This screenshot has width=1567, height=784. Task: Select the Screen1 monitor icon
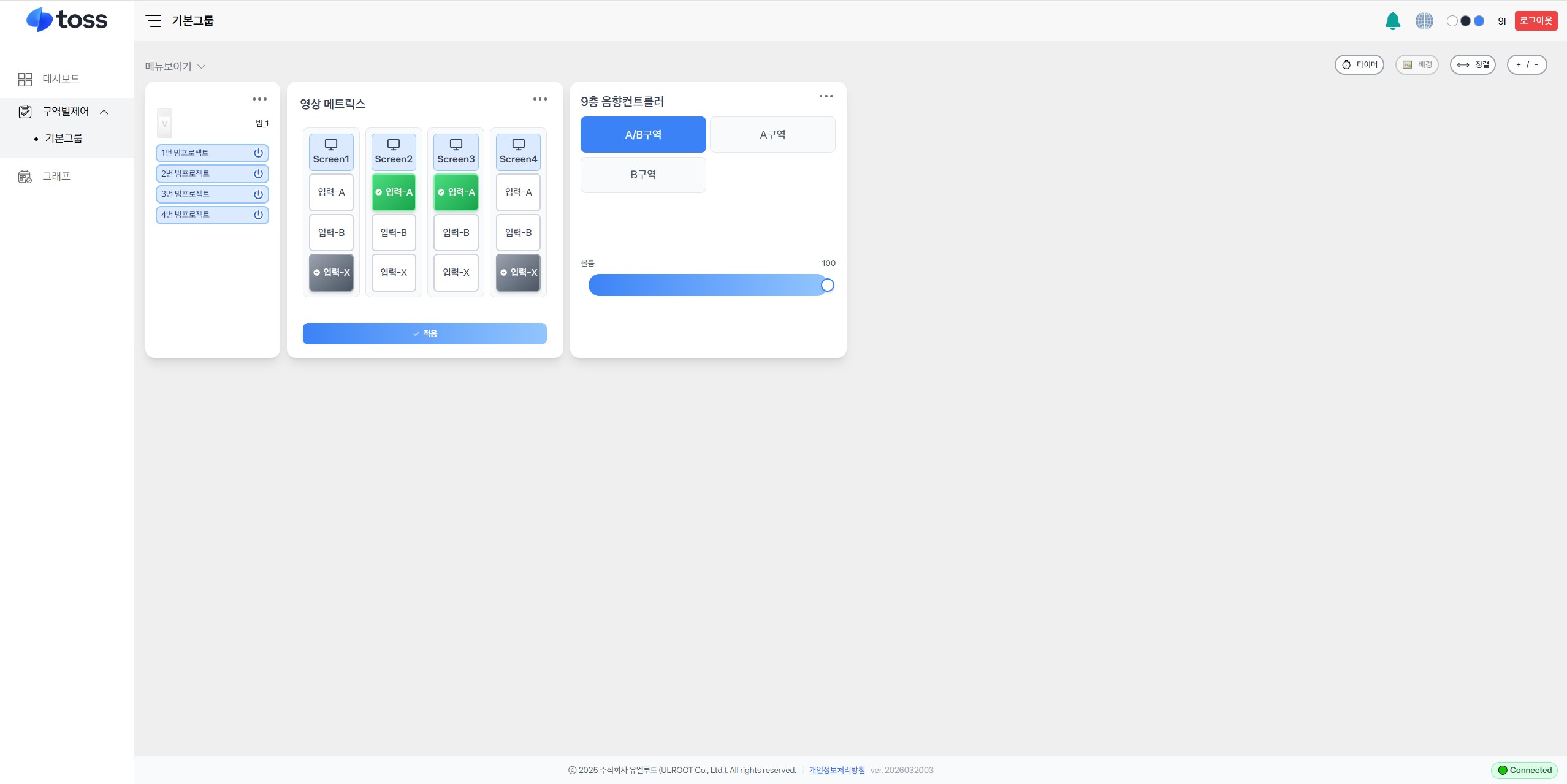coord(331,145)
